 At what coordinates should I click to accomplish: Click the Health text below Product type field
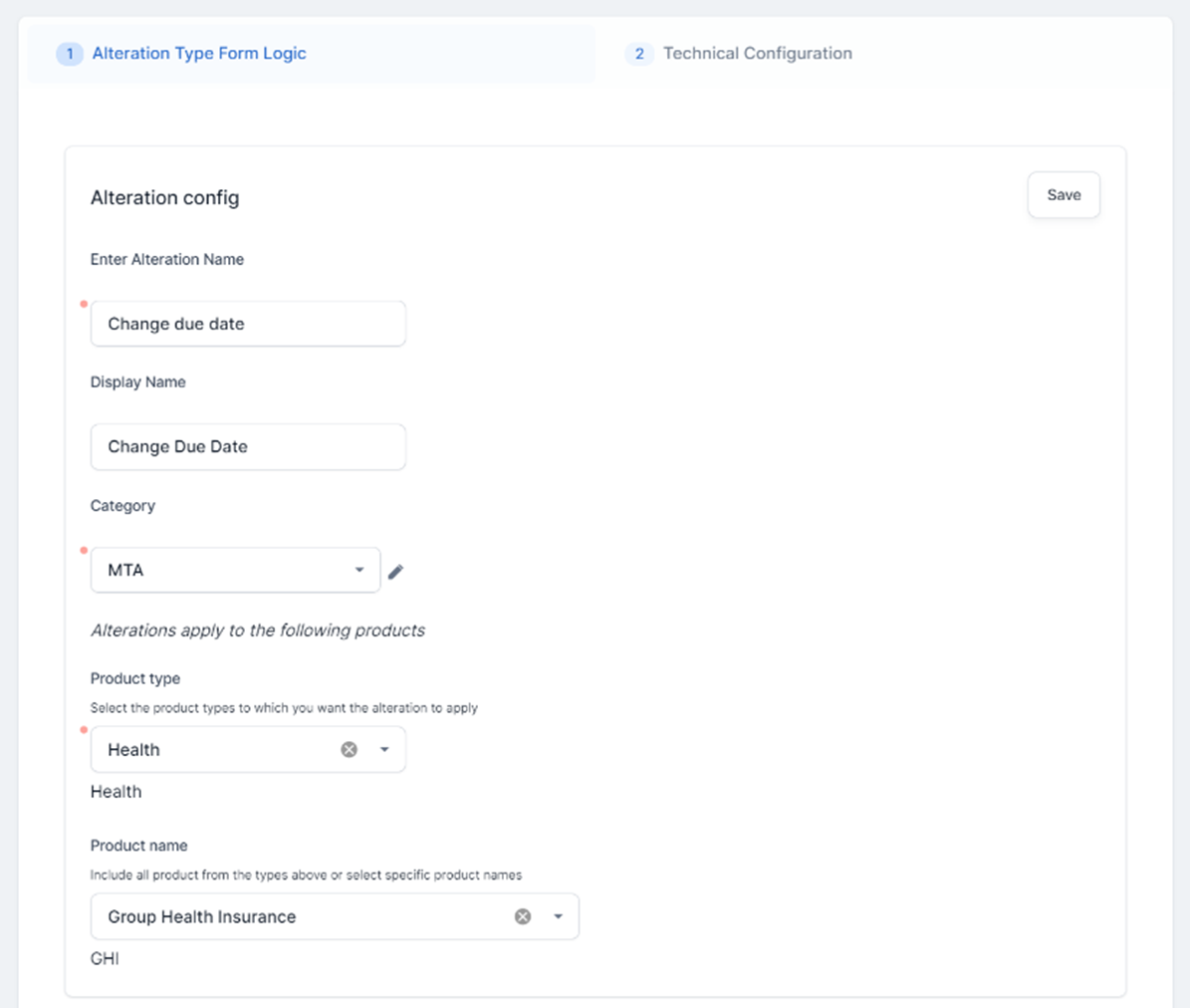click(x=116, y=792)
